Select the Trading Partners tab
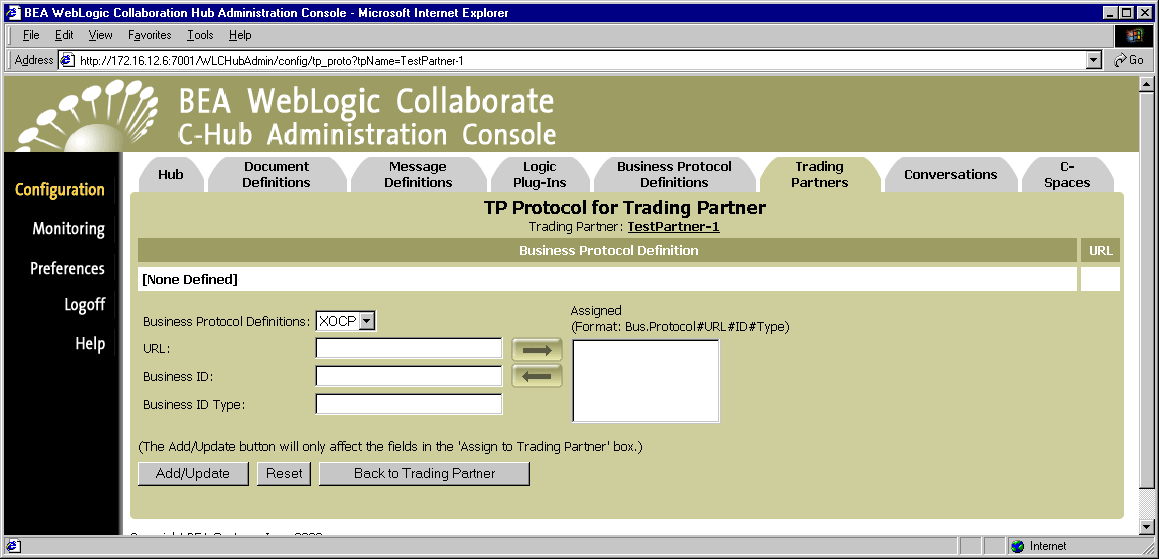Screen dimensions: 1159x559 click(x=819, y=175)
